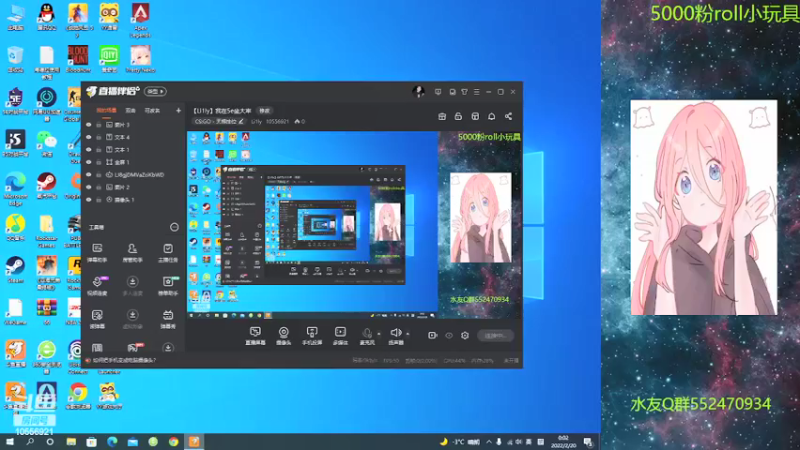Change the CSGO stream category
This screenshot has width=800, height=450.
[x=219, y=121]
